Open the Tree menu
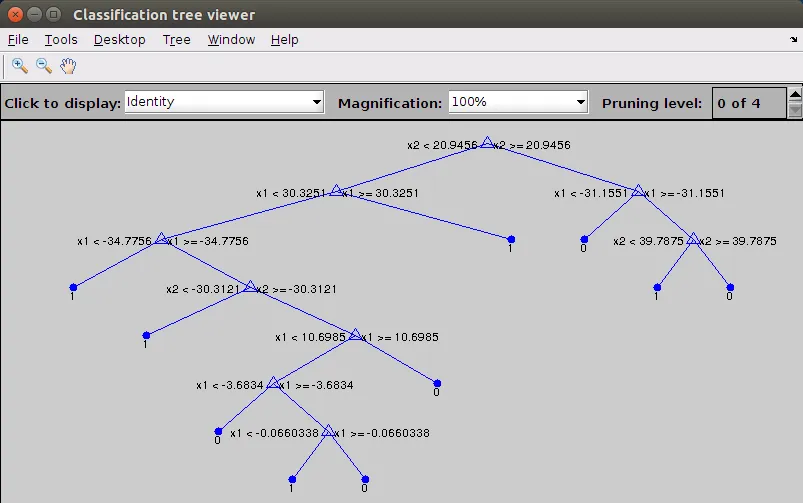The width and height of the screenshot is (803, 503). coord(177,40)
